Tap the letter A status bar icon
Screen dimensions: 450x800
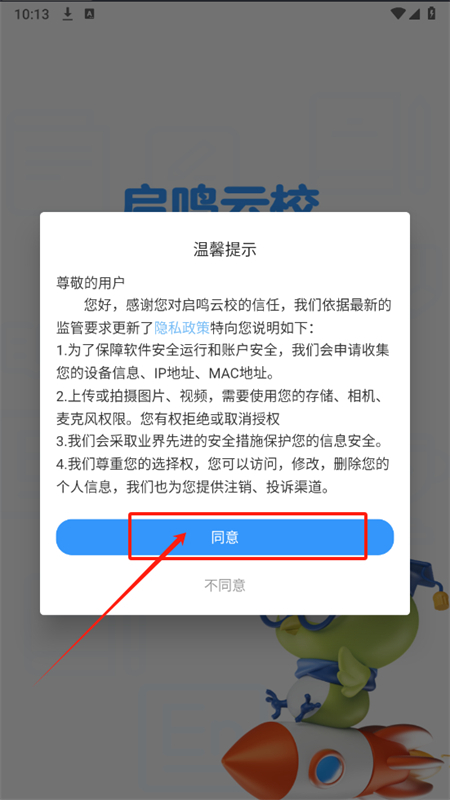coord(89,14)
